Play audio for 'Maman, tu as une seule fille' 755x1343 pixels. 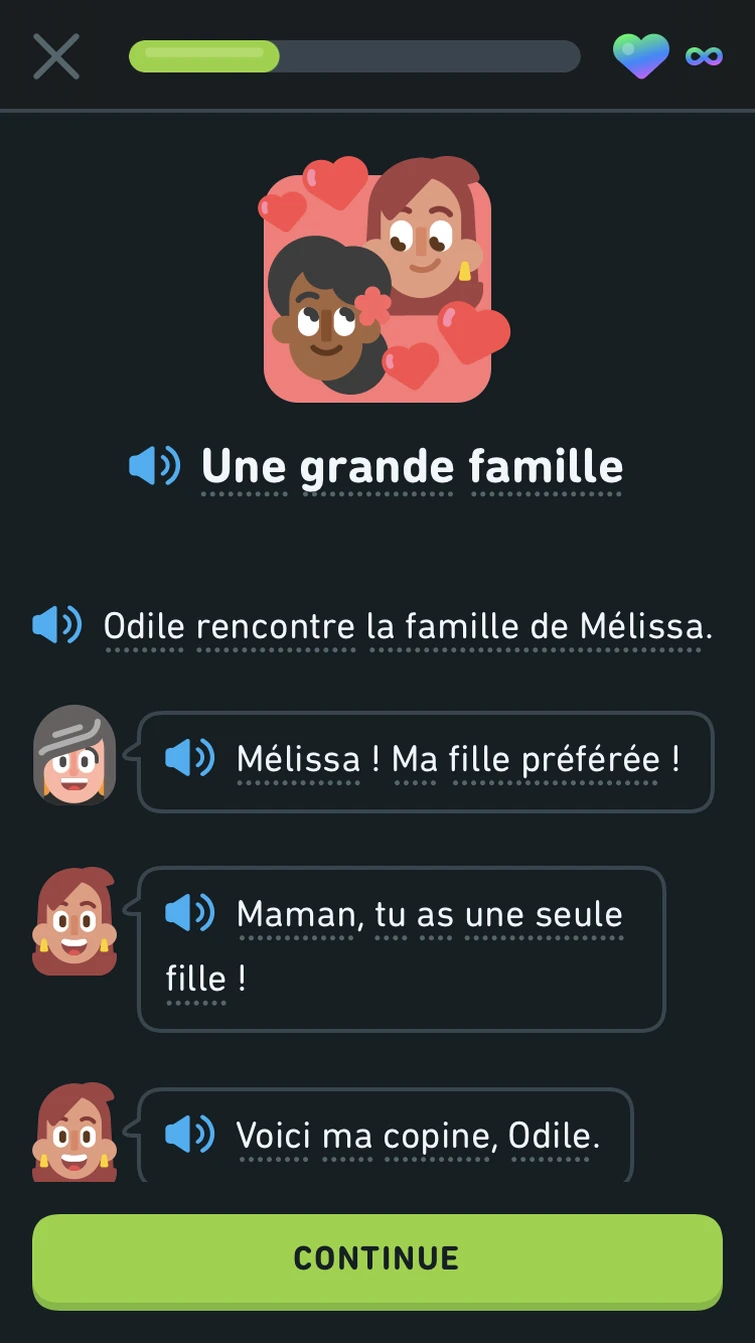[190, 913]
